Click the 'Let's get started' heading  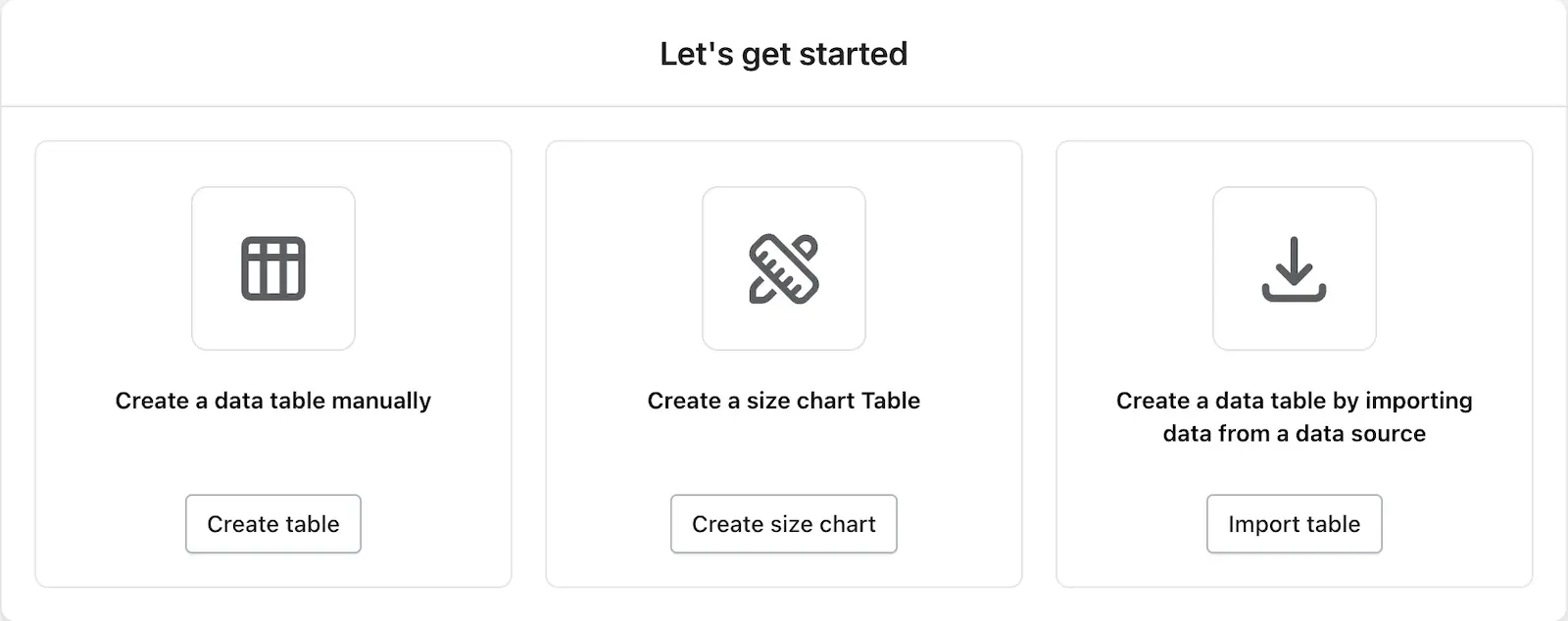(784, 54)
